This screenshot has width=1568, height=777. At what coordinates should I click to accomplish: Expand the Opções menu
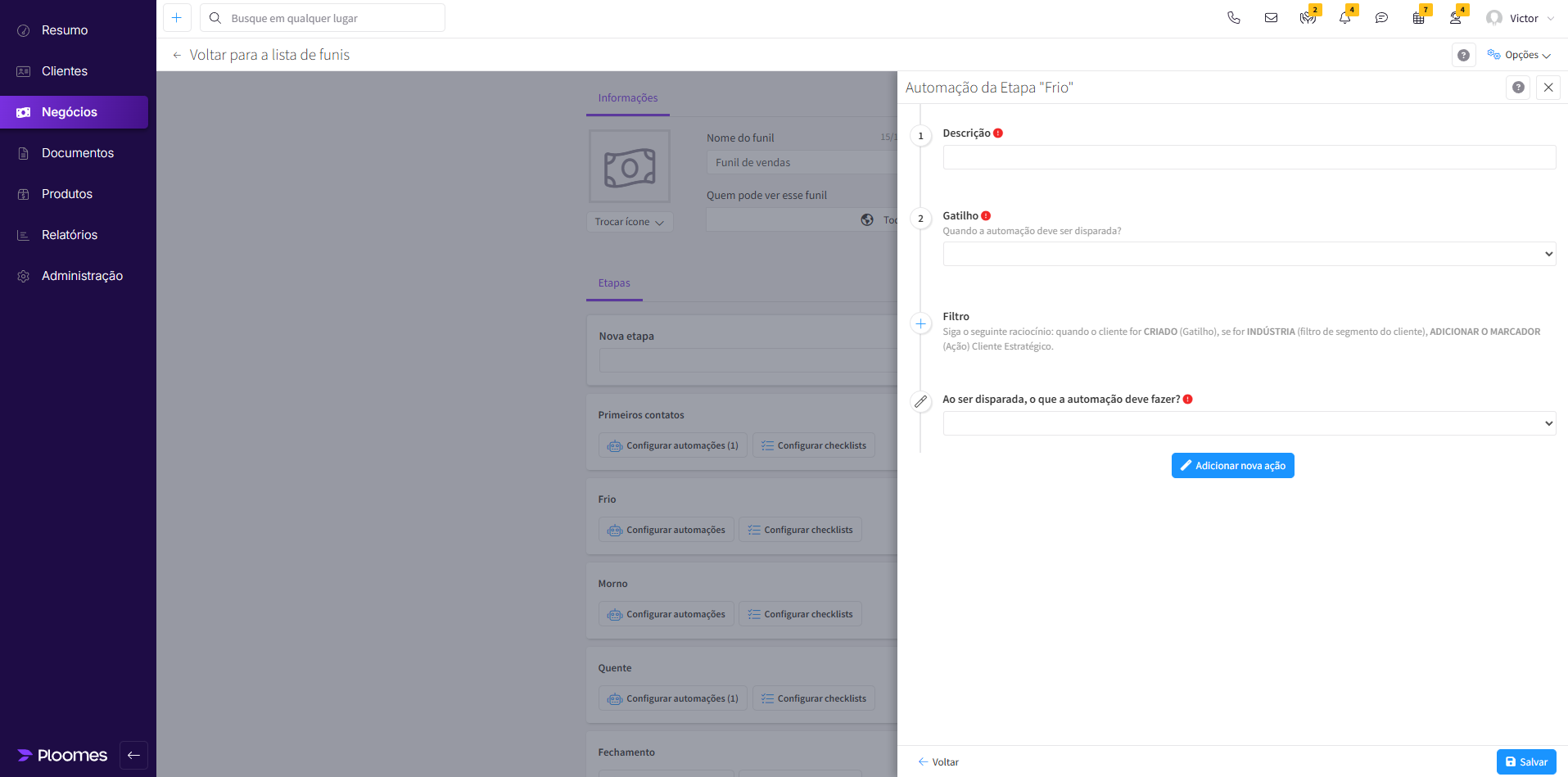[x=1519, y=55]
